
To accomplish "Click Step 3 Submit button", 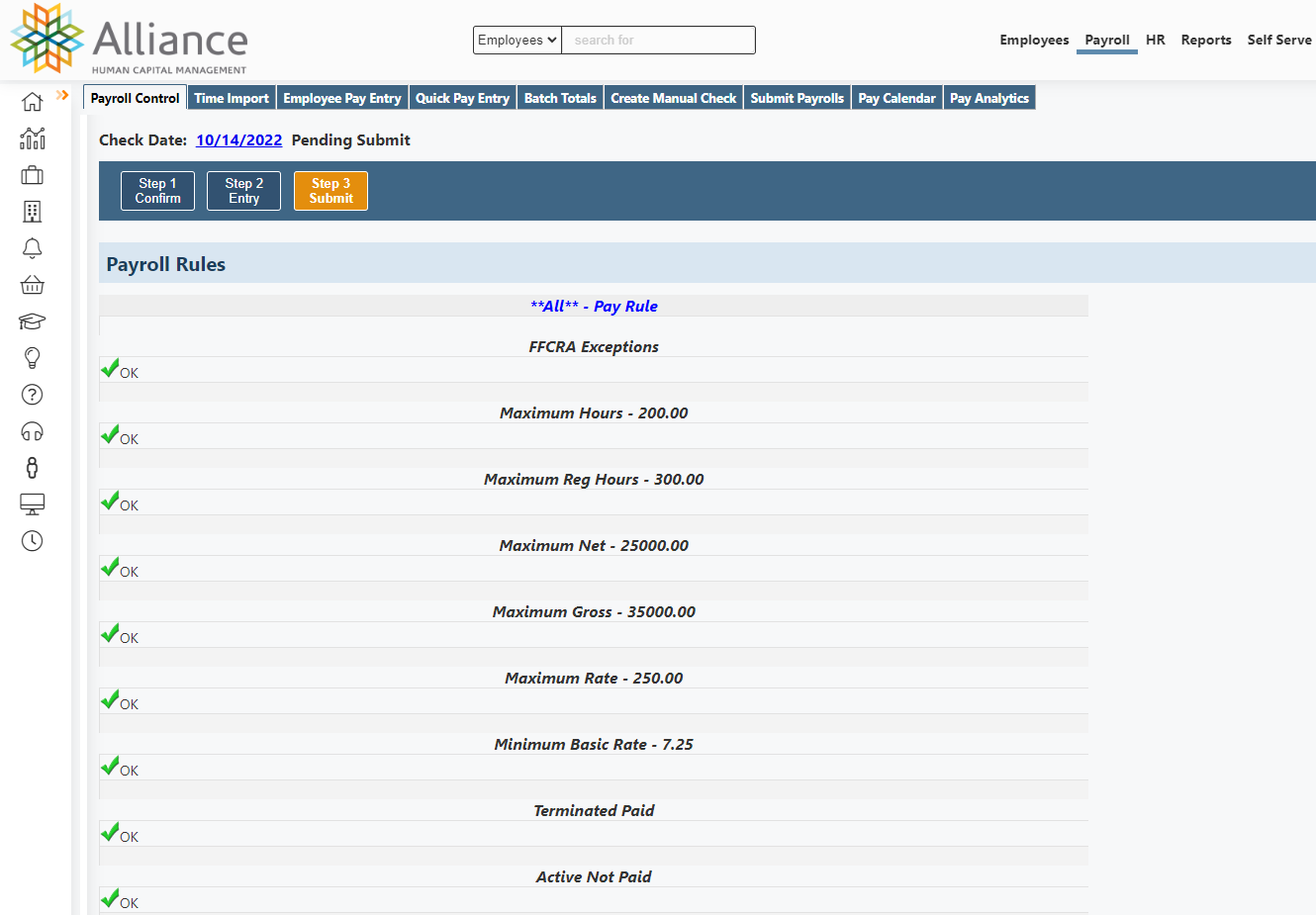I will coord(330,191).
